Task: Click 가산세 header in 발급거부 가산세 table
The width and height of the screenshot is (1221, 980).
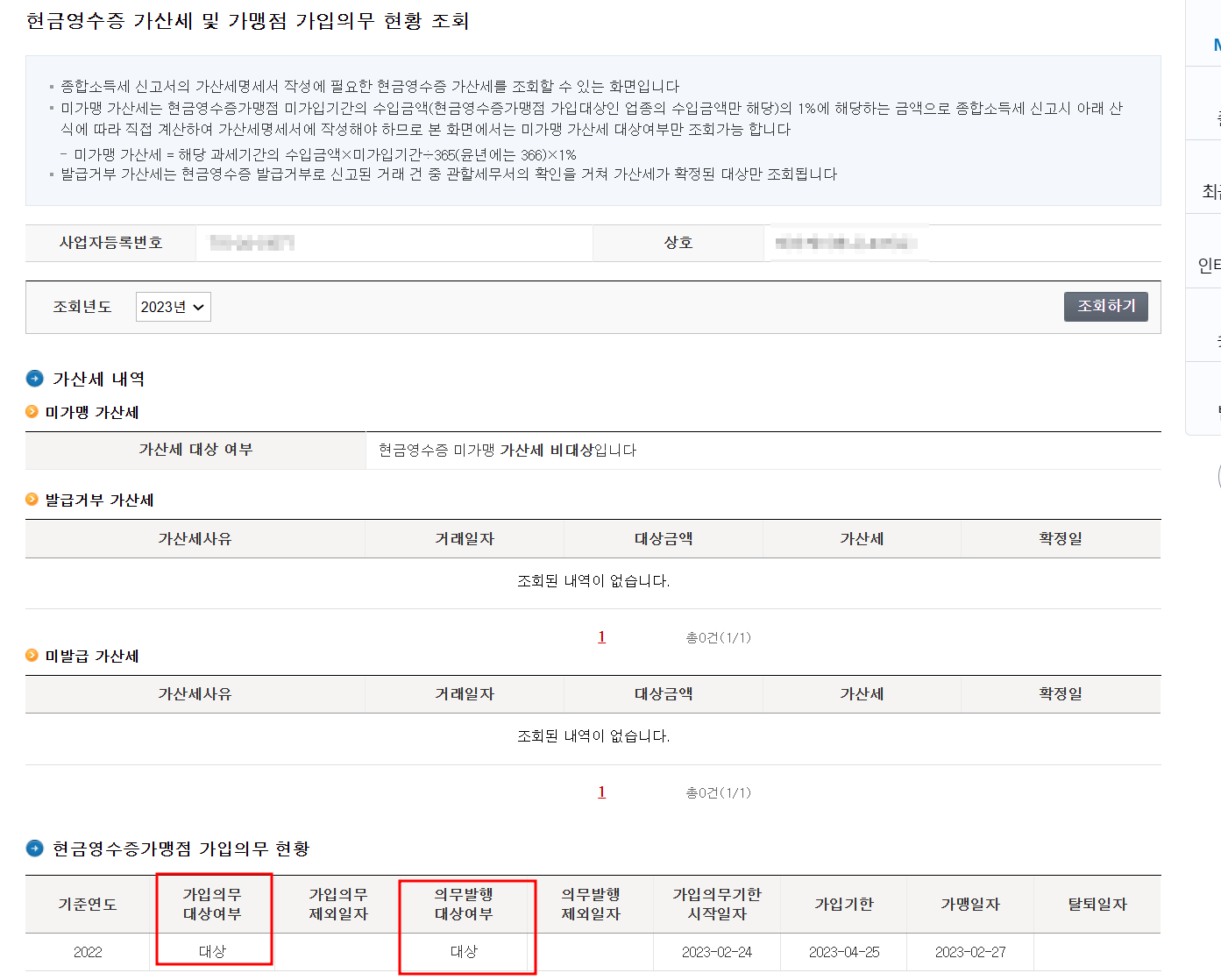Action: [x=862, y=539]
